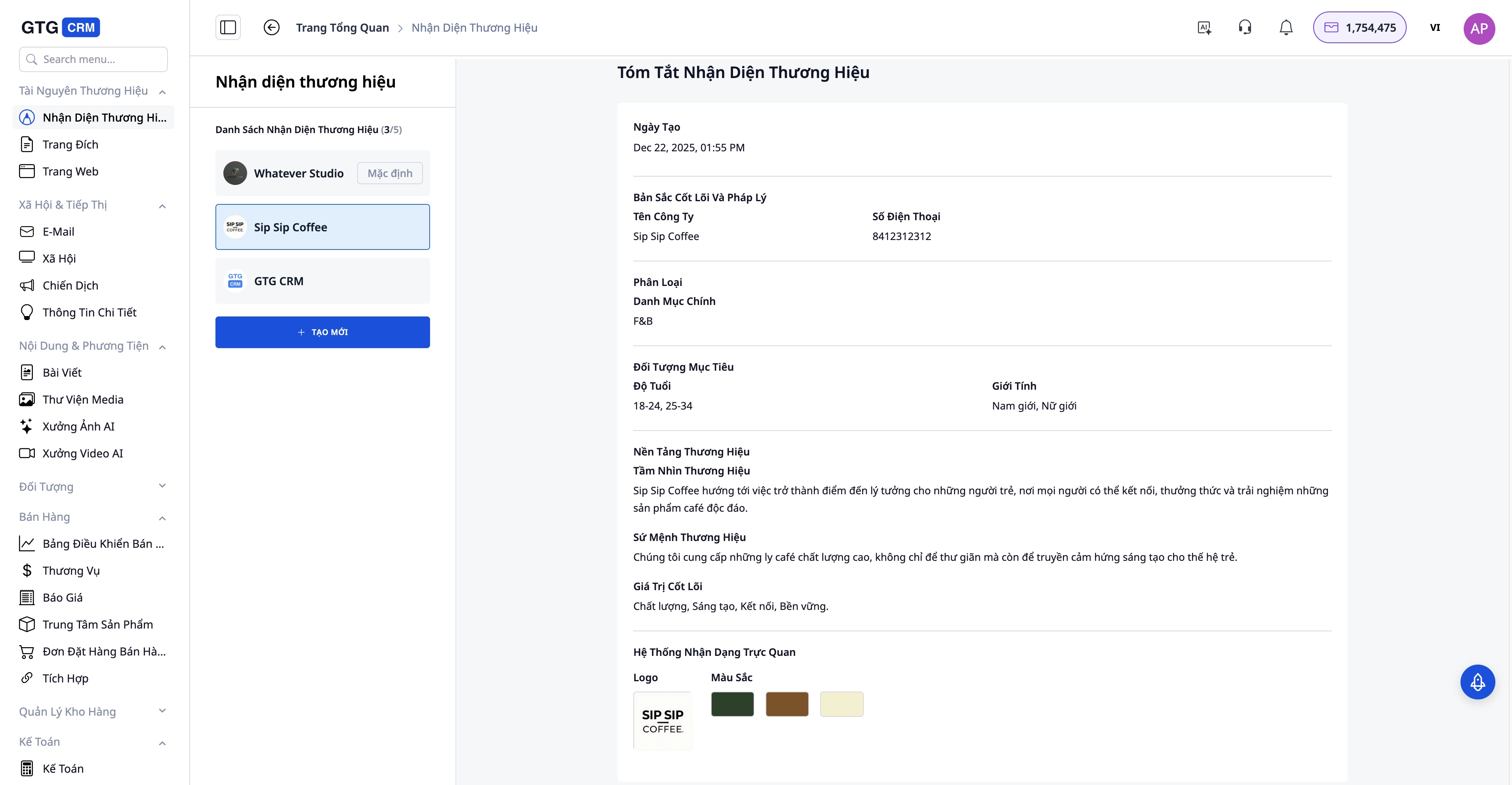Click the Trang Tổng Quan breadcrumb
The image size is (1512, 785).
(342, 28)
